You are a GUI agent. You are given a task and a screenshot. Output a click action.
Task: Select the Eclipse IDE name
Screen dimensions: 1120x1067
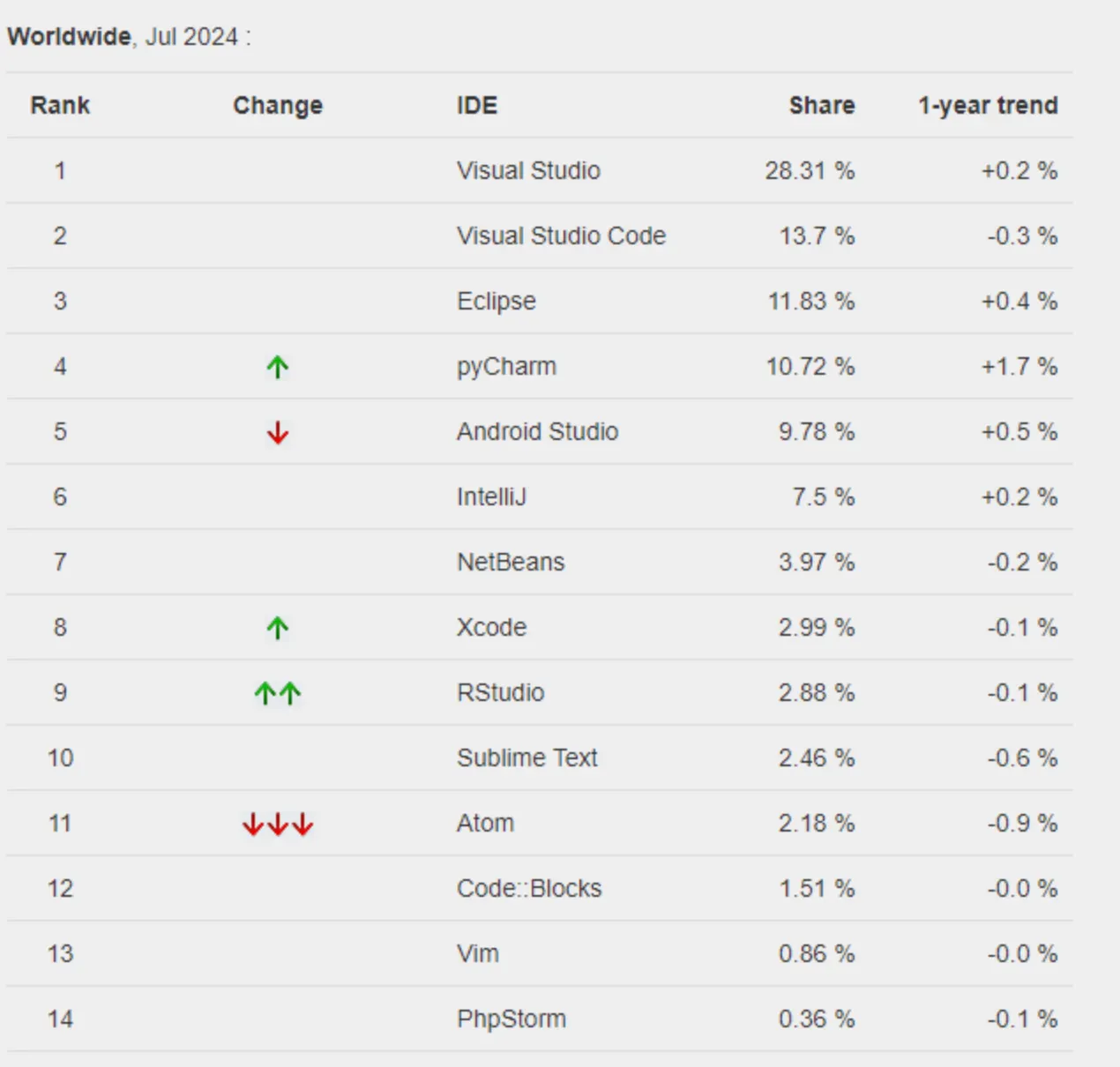[x=497, y=302]
